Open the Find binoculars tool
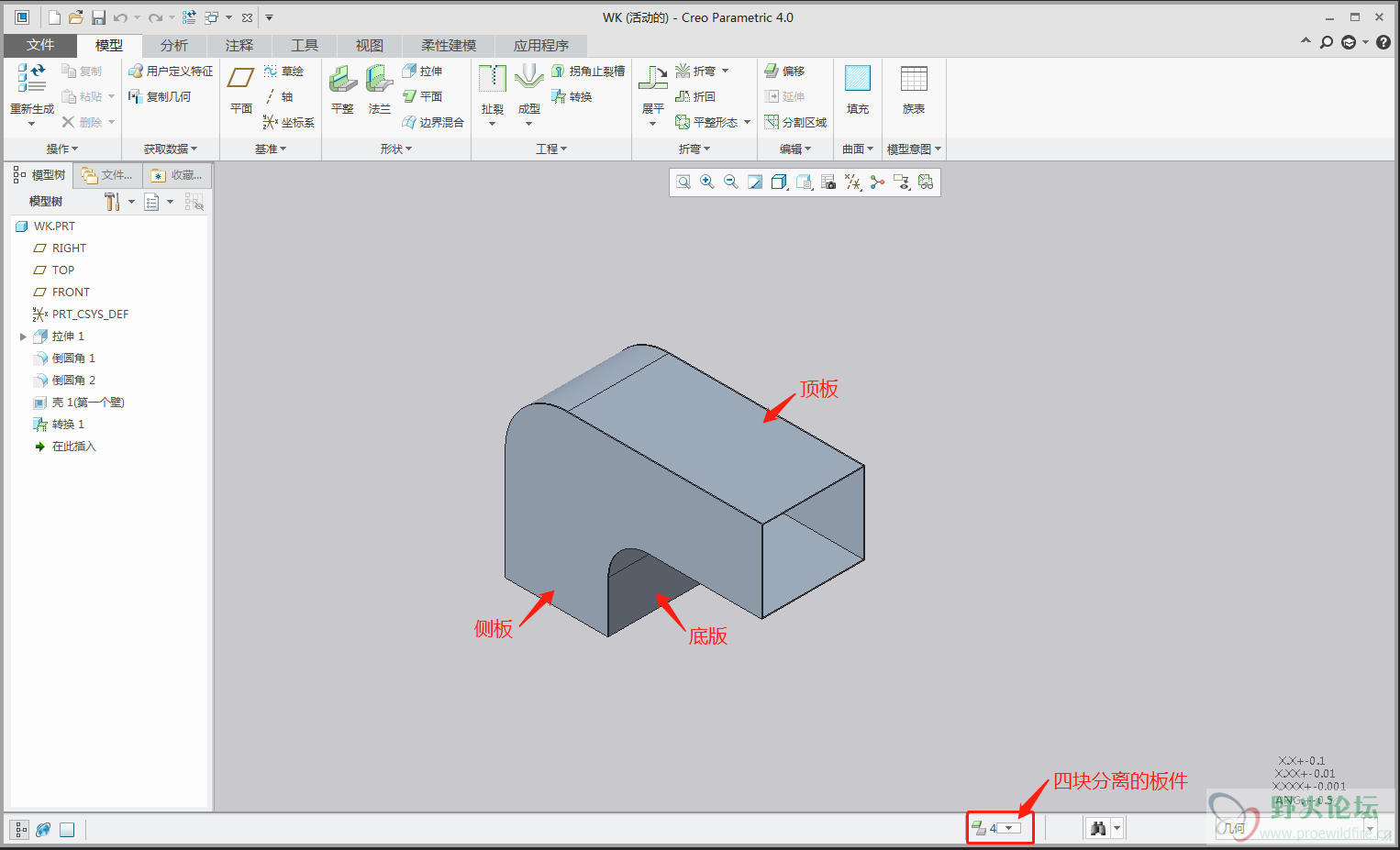 [1097, 829]
